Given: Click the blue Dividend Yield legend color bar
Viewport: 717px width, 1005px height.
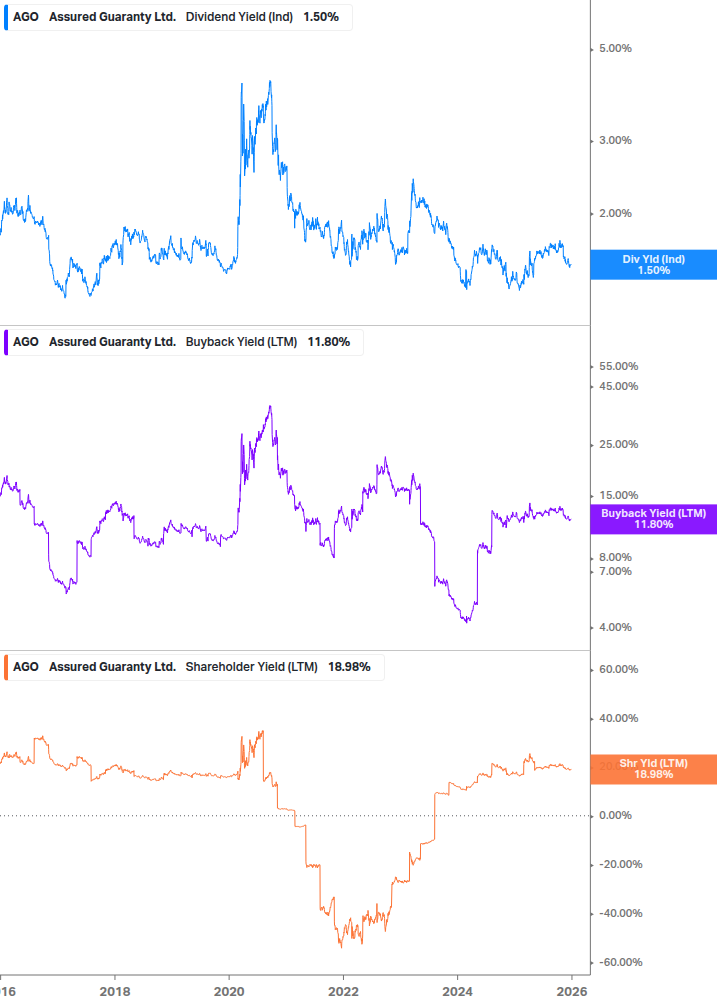Looking at the screenshot, I should (6, 17).
